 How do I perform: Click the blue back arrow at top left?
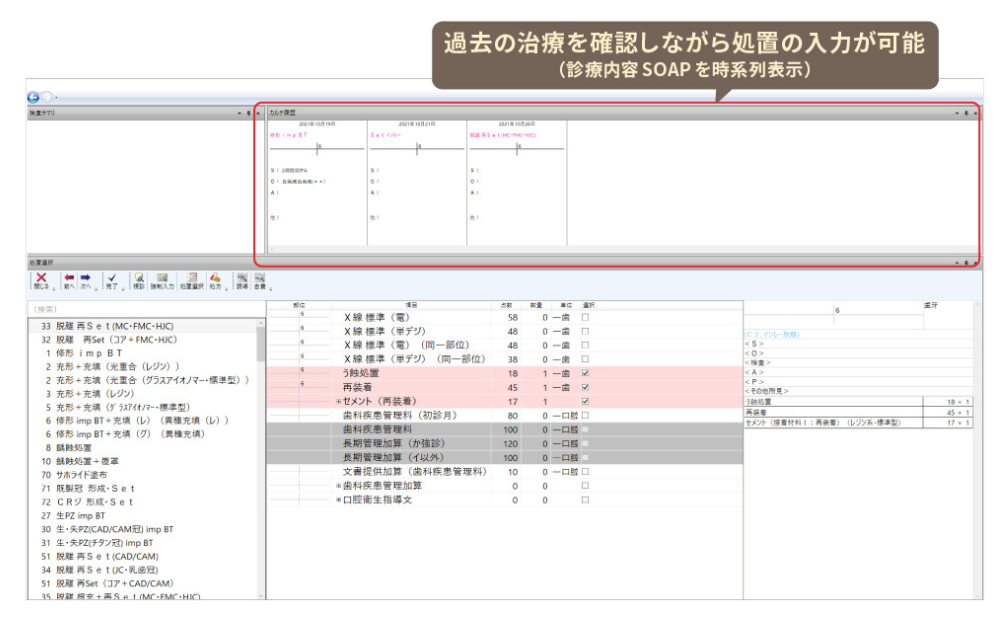[x=33, y=97]
